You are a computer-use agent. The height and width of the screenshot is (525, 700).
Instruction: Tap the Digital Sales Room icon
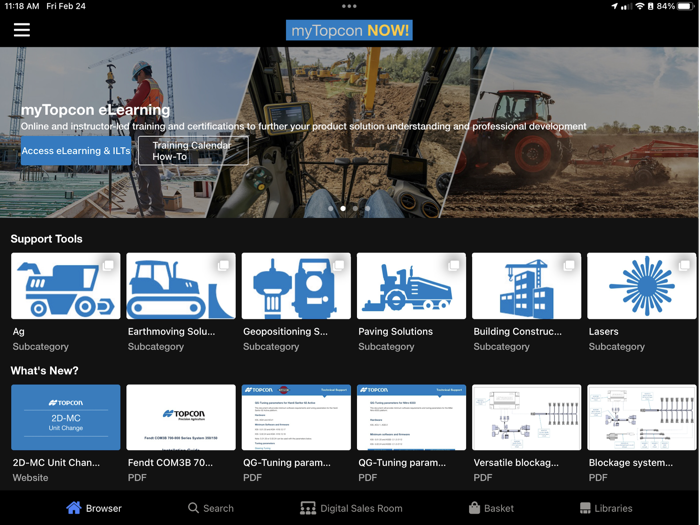tap(308, 508)
